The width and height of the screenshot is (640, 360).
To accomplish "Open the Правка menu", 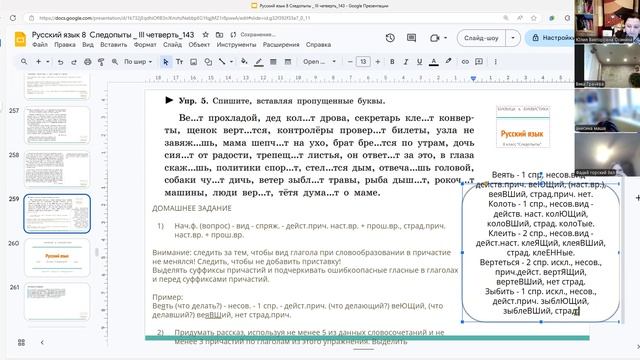I will (65, 44).
